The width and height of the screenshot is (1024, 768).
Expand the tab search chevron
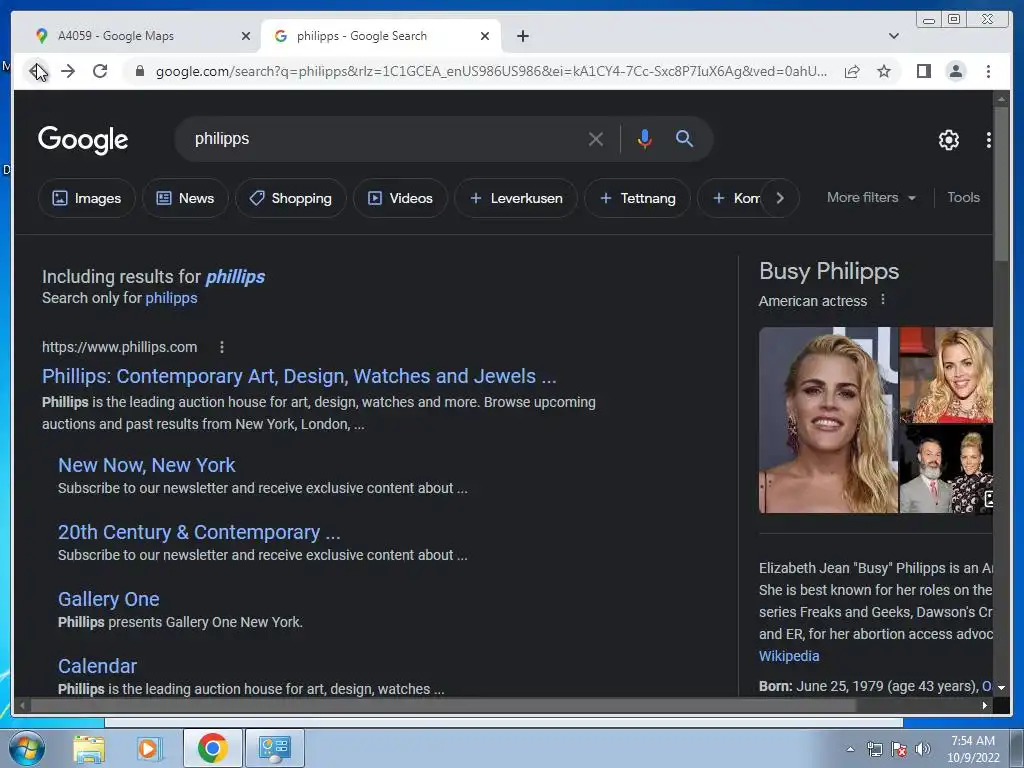[893, 36]
